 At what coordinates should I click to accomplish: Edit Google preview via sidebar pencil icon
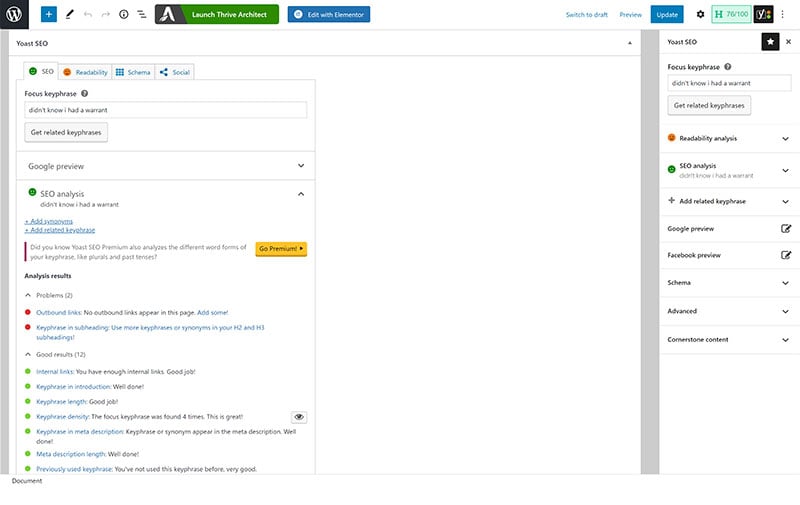coord(786,229)
